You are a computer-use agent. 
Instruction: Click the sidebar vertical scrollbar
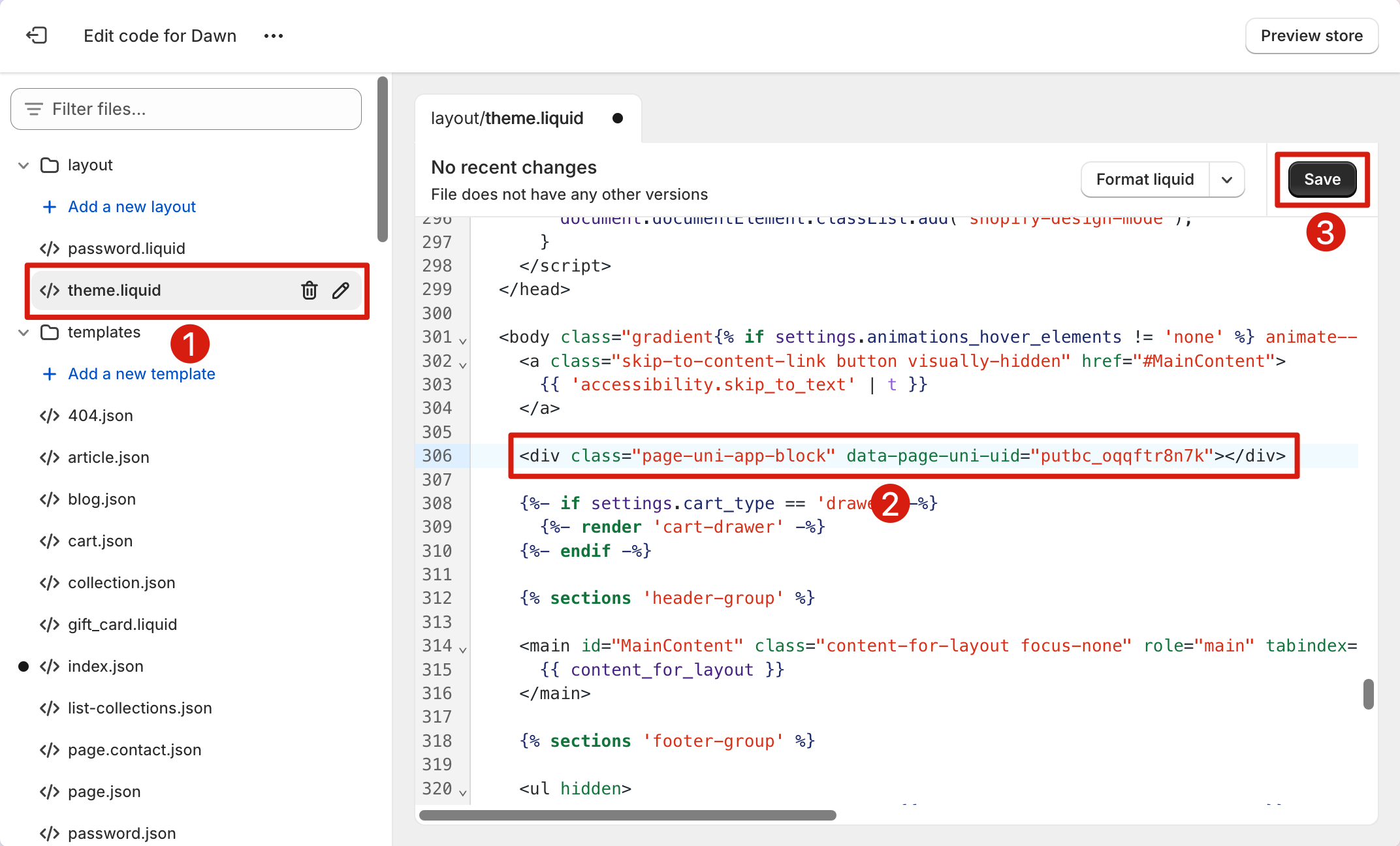pos(383,159)
